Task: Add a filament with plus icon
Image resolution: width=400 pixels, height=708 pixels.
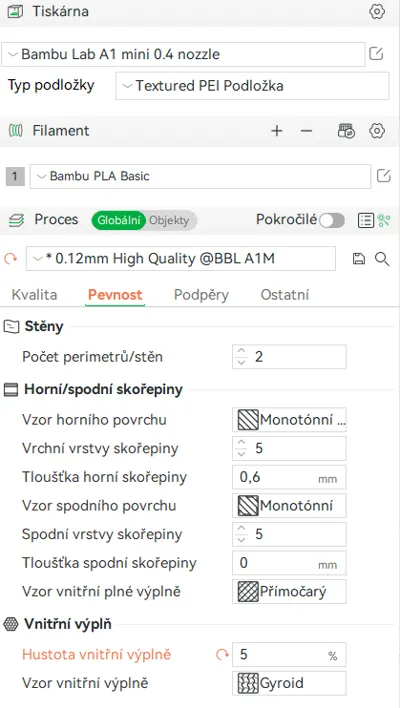Action: (276, 131)
